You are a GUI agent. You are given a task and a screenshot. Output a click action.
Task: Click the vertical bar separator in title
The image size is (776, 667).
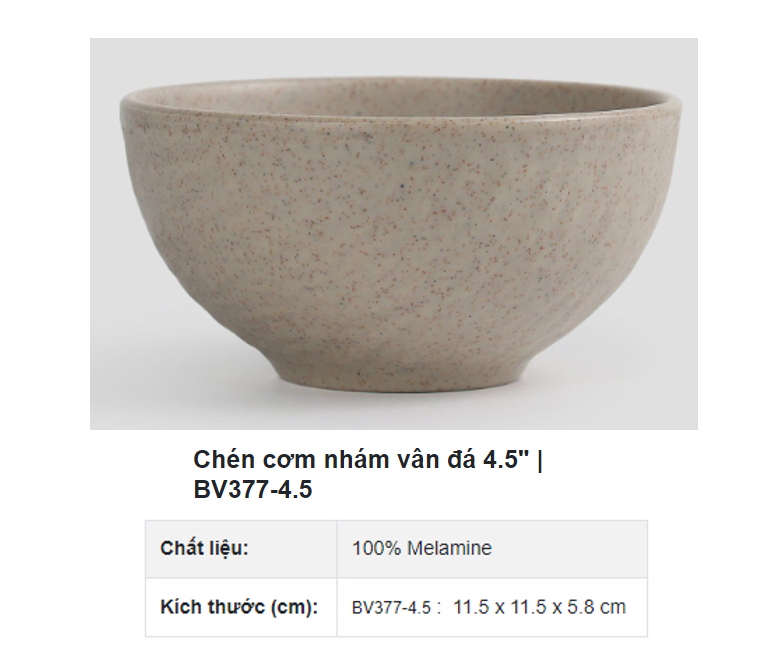point(539,461)
